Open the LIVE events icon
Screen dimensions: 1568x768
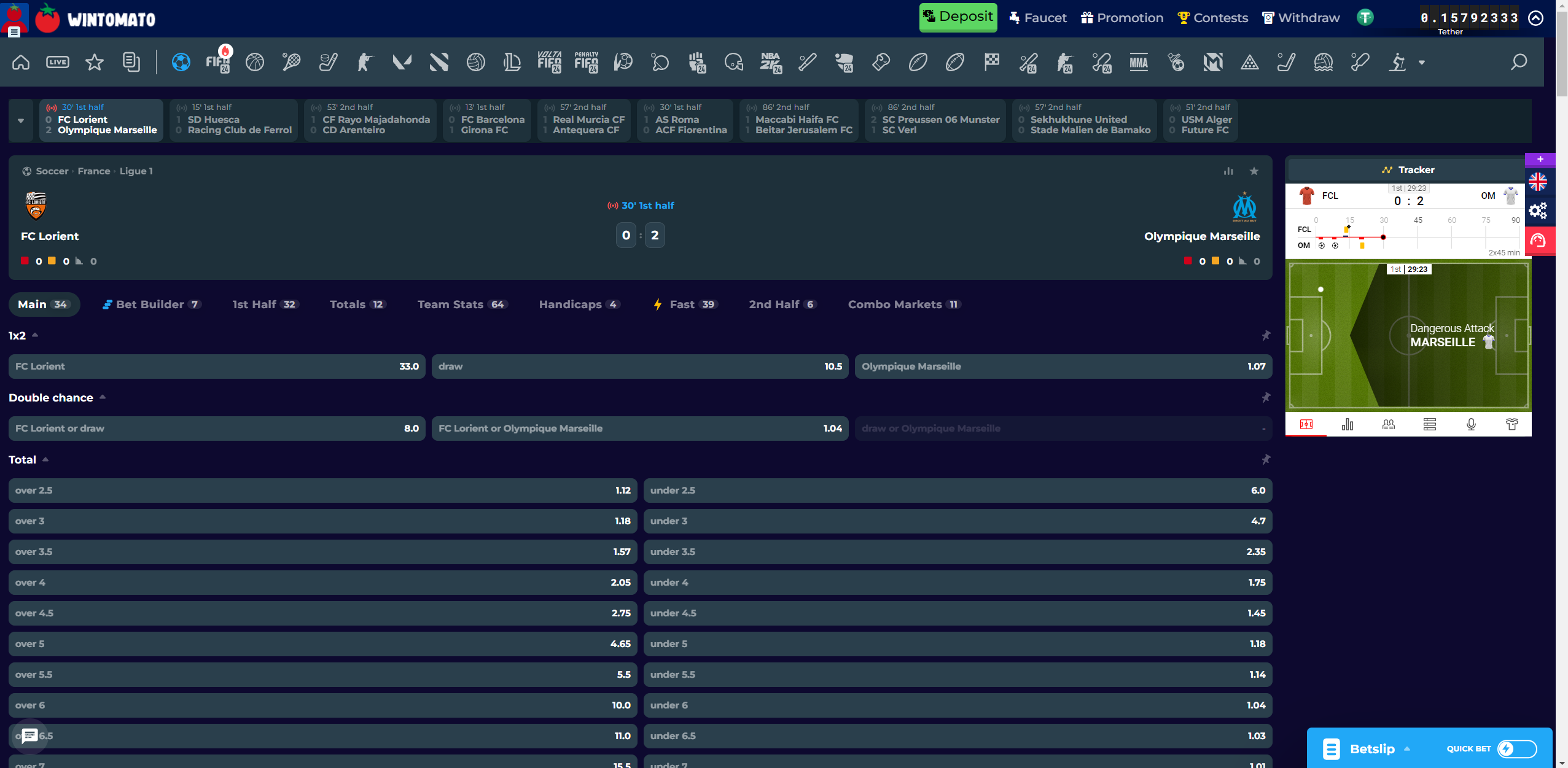tap(58, 62)
